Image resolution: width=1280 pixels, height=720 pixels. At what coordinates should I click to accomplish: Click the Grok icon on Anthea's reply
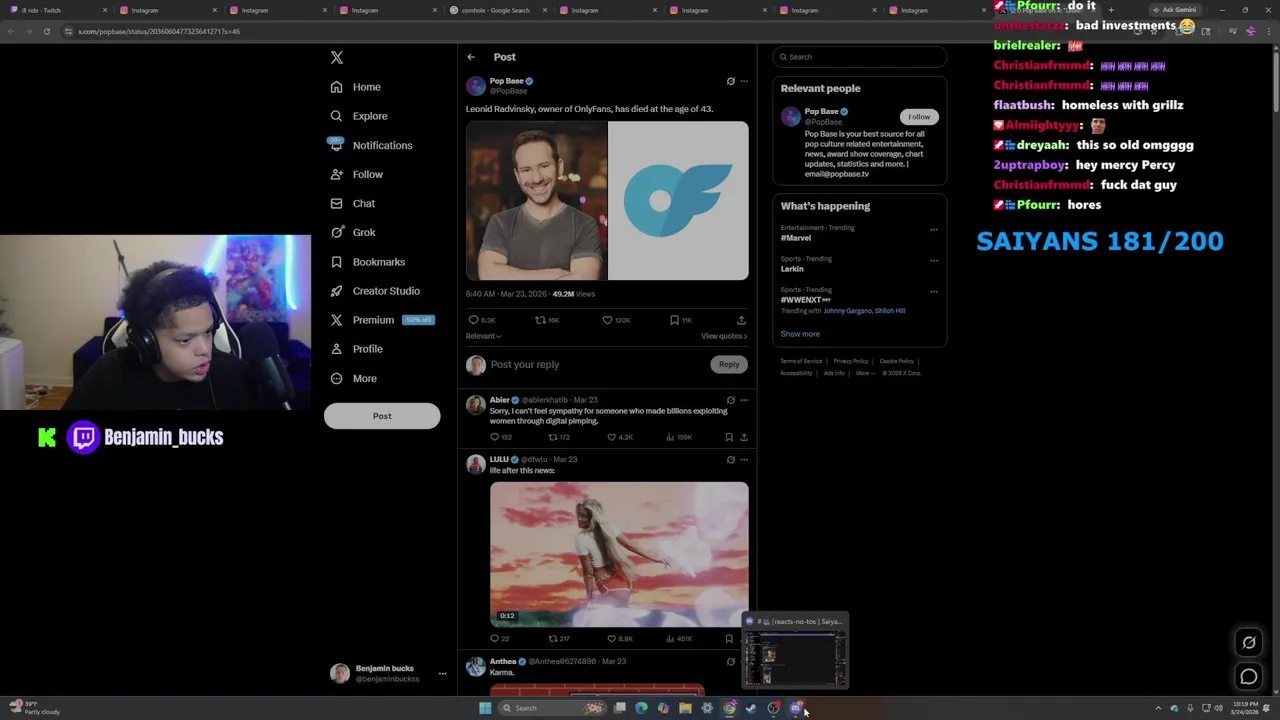(x=730, y=662)
